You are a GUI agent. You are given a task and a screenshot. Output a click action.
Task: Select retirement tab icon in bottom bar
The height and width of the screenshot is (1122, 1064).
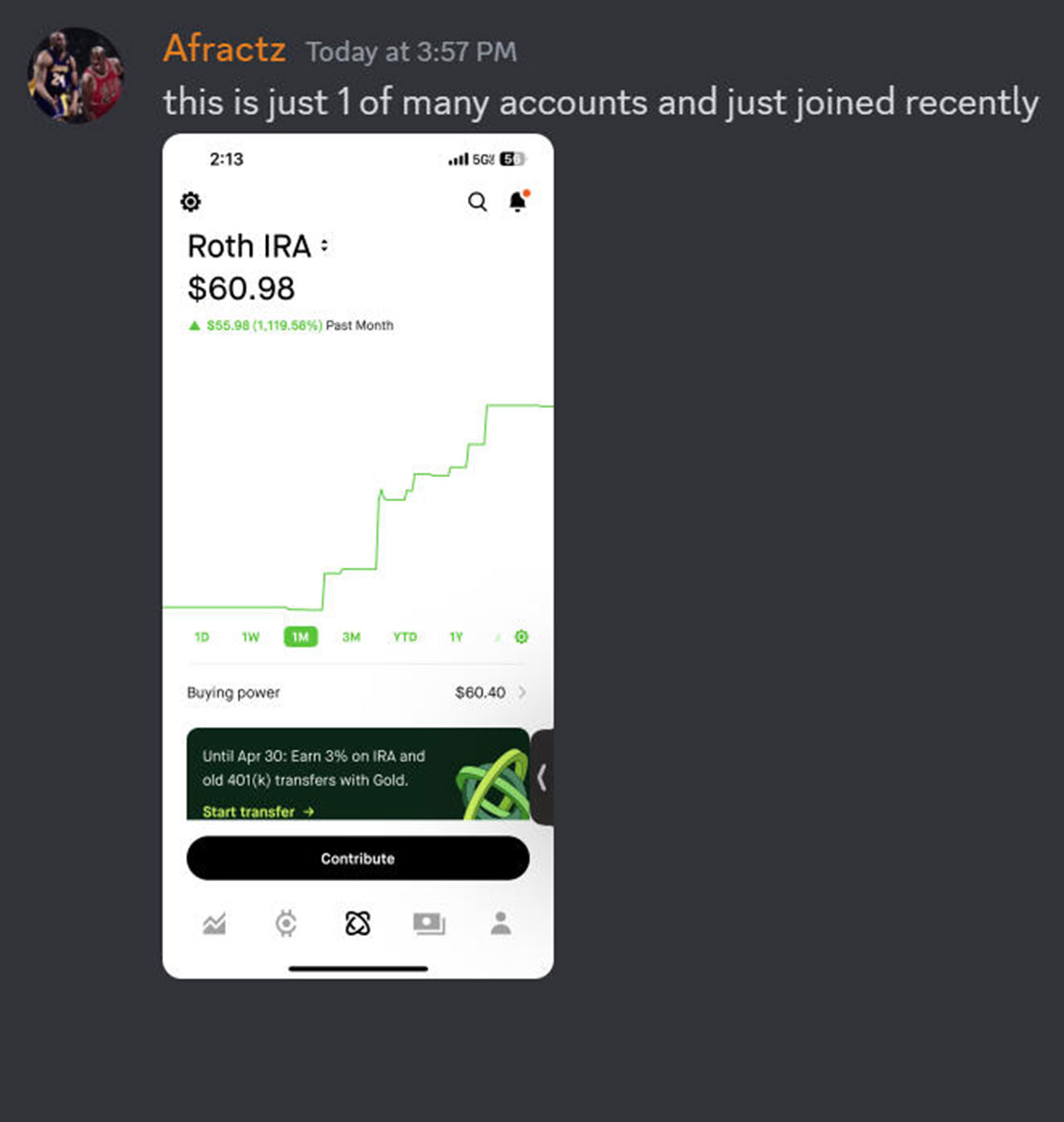357,923
